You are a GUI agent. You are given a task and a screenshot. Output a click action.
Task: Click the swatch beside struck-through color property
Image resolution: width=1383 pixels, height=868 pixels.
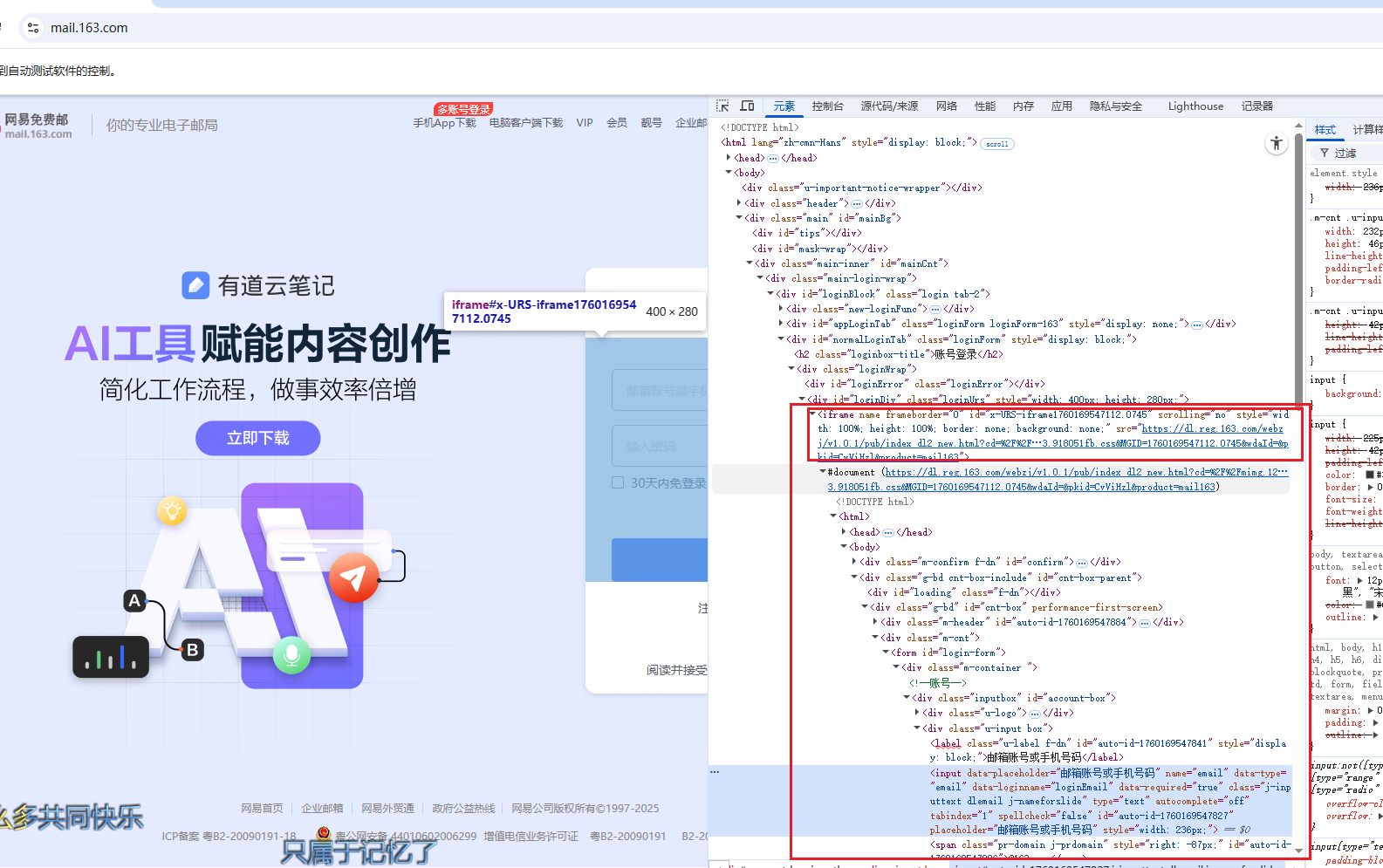(x=1369, y=605)
